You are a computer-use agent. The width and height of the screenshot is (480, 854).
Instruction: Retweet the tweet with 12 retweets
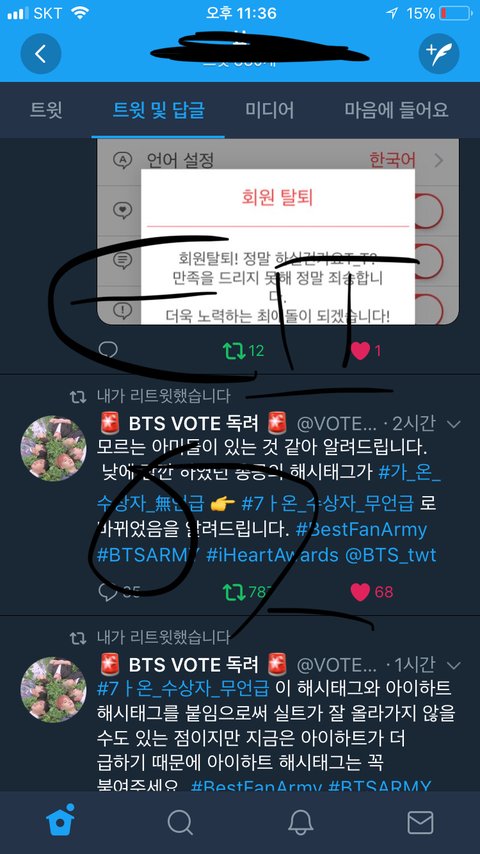[234, 351]
